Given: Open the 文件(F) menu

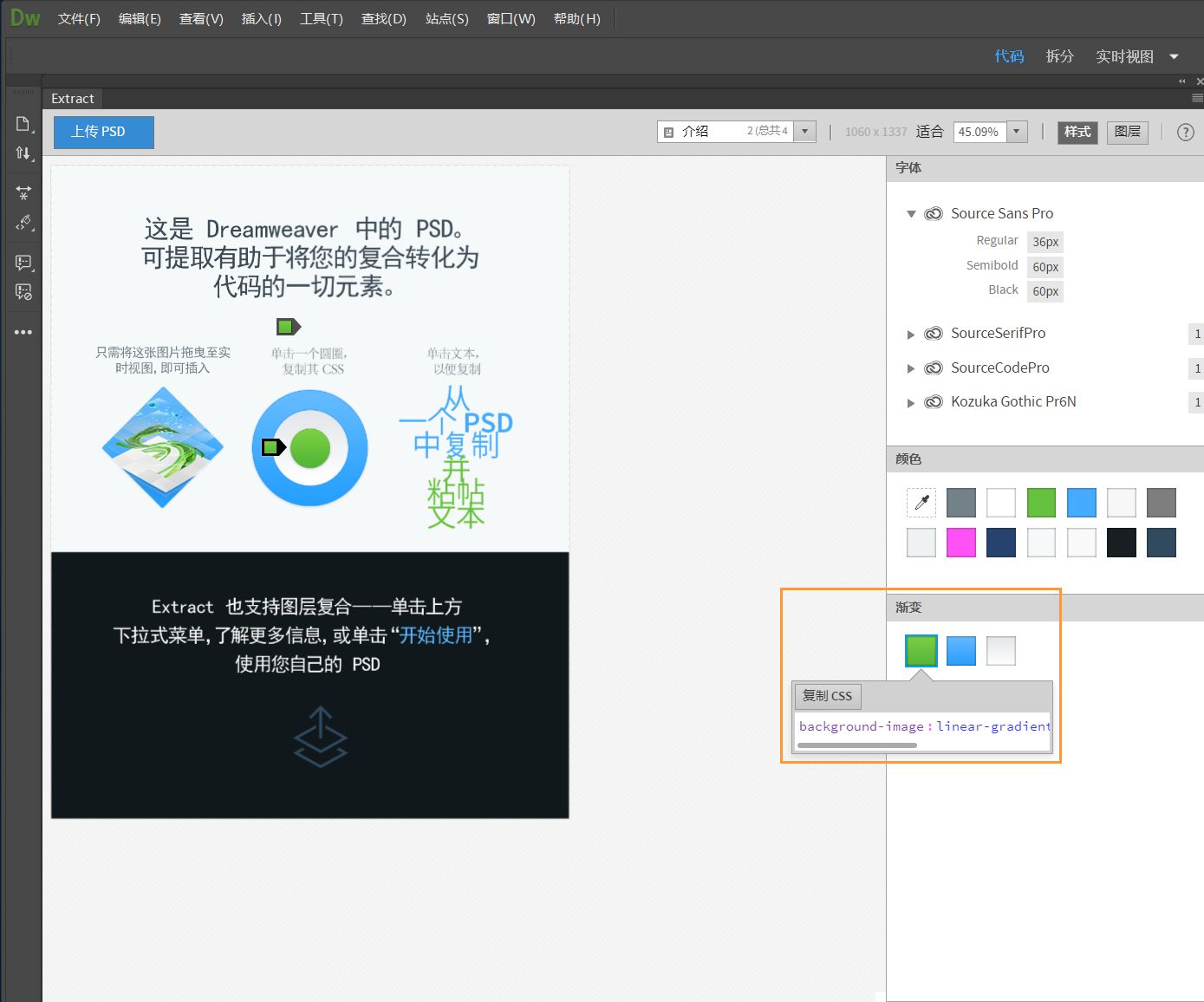Looking at the screenshot, I should (x=79, y=18).
